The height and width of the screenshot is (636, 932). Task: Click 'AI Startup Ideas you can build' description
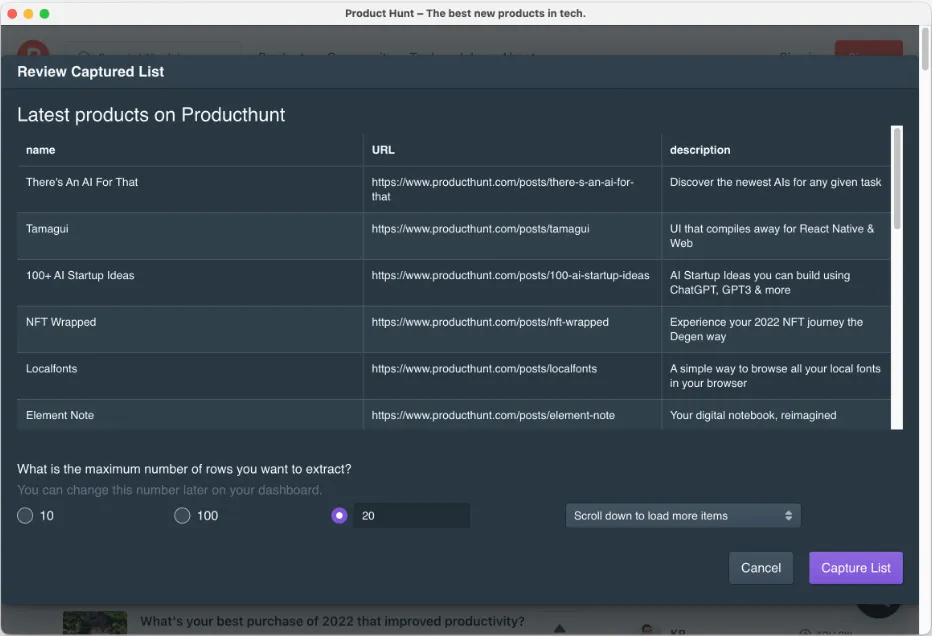760,282
